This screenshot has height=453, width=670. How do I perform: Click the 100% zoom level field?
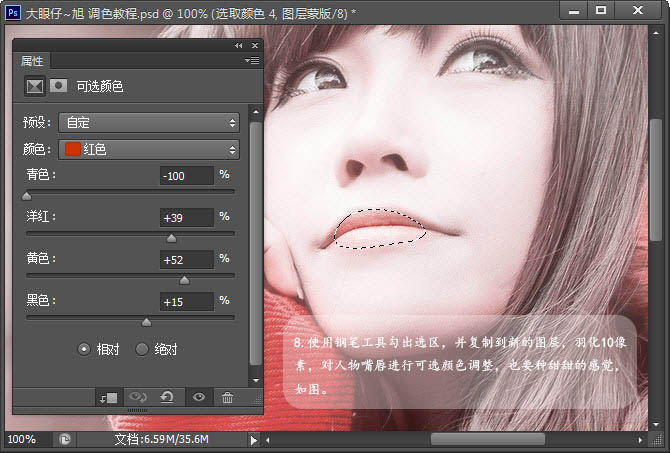click(24, 439)
